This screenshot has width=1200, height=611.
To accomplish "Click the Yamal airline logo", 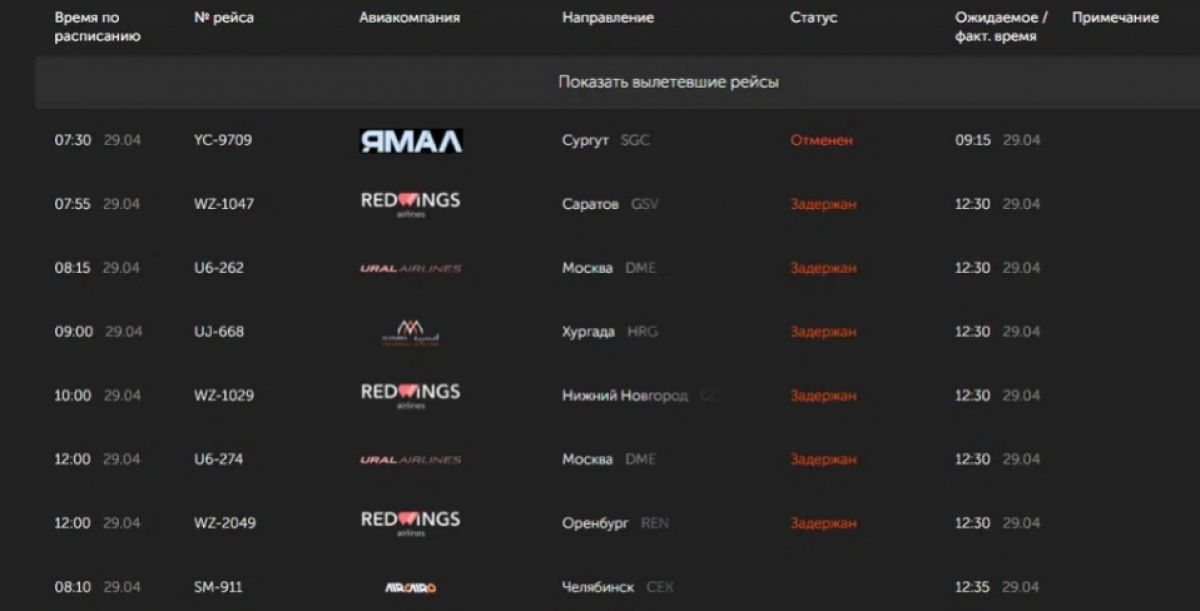I will pos(410,141).
